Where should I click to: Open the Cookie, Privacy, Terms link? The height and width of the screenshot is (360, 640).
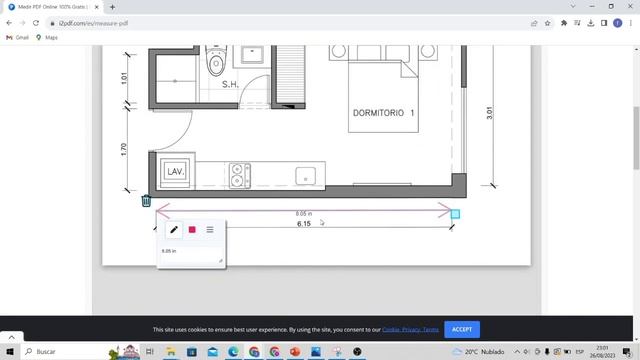410,329
